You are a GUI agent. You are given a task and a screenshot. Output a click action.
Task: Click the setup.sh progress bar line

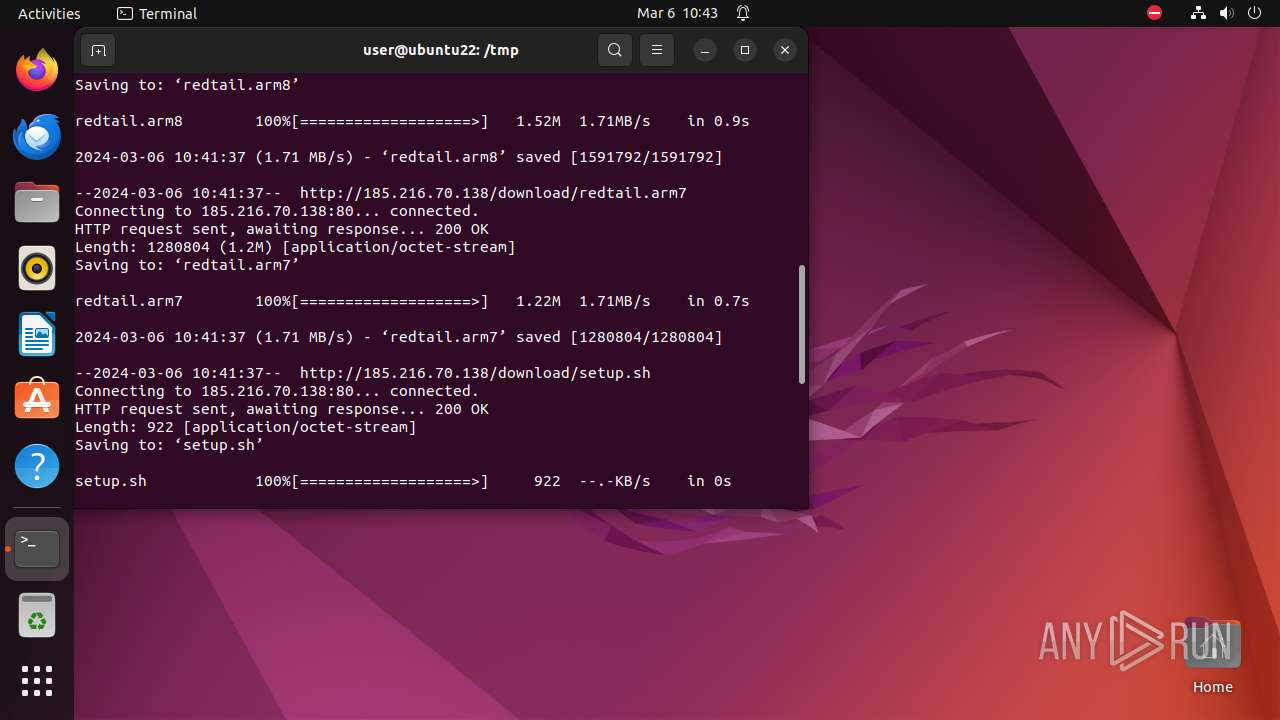[x=403, y=481]
